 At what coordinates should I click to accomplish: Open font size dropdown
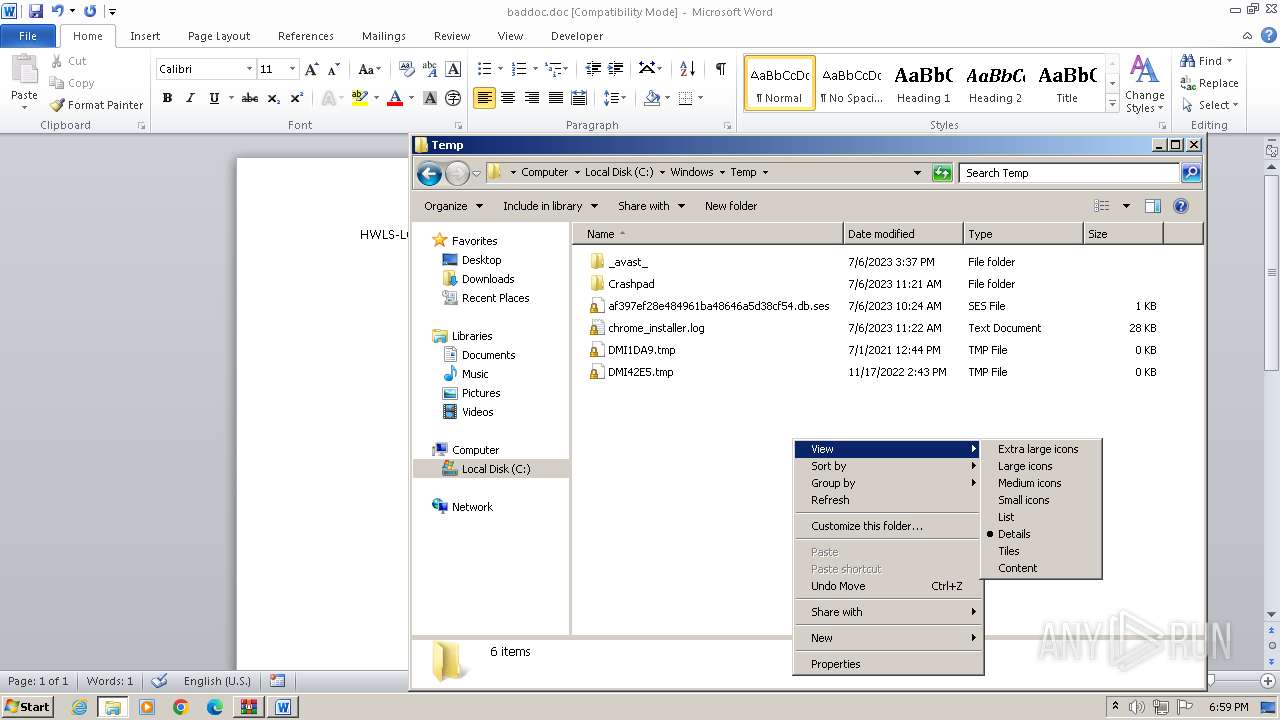click(292, 69)
